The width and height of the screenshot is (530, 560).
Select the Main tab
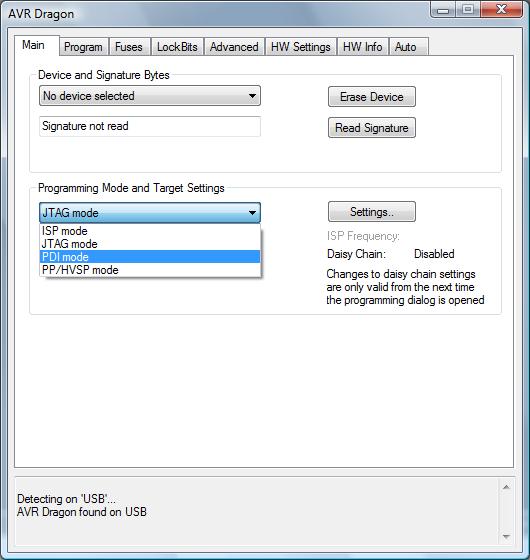click(x=36, y=45)
